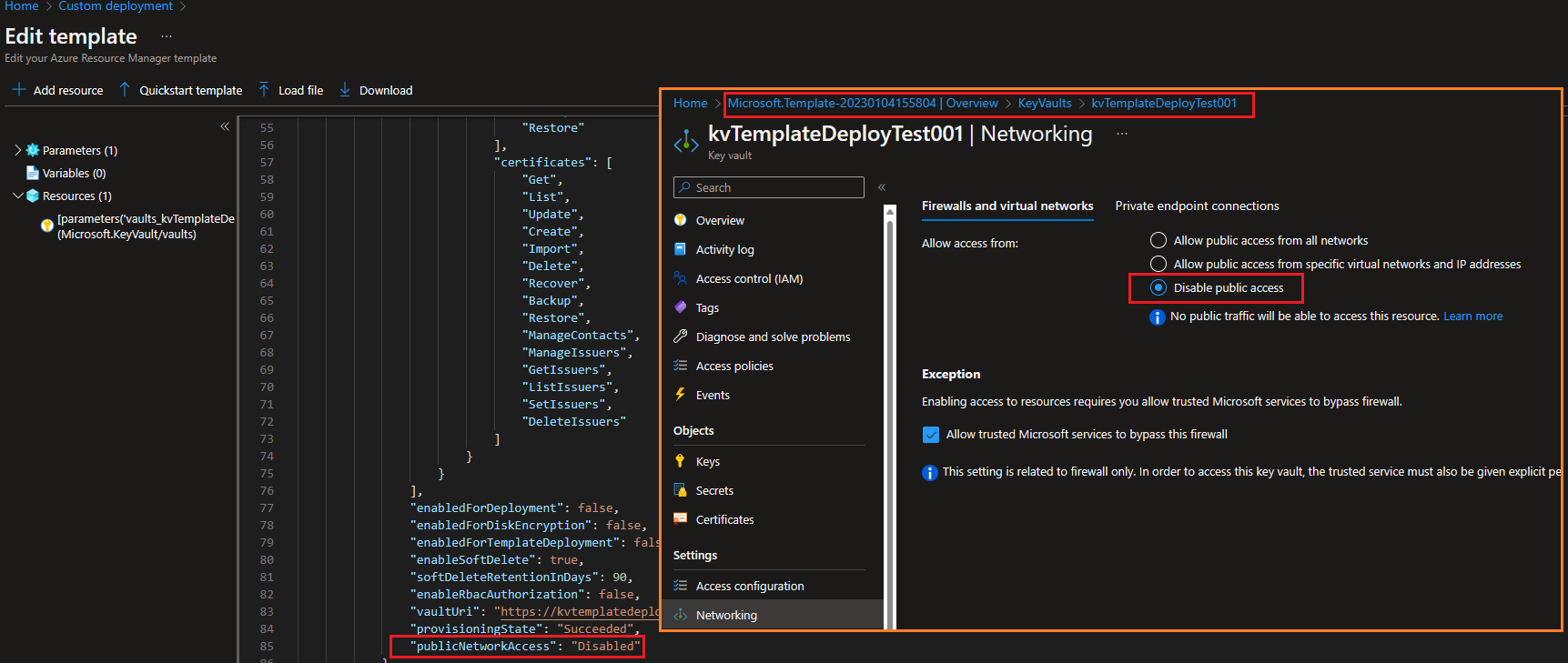
Task: Click the Resources cube icon in tree
Action: [x=33, y=196]
